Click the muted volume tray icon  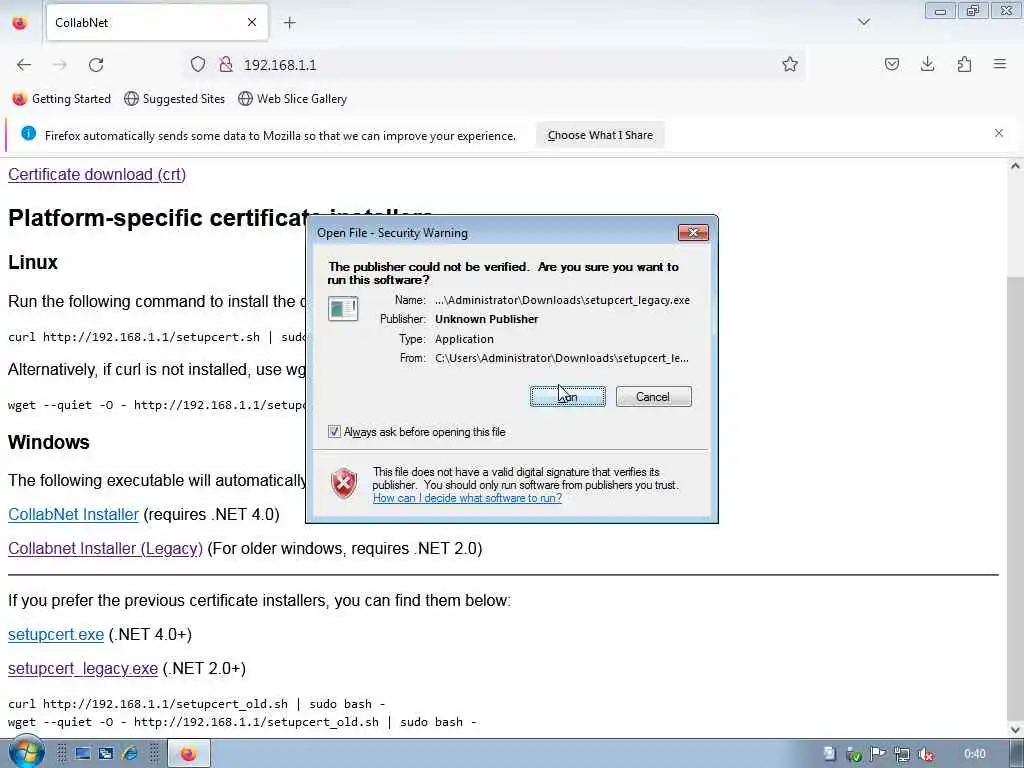click(925, 755)
